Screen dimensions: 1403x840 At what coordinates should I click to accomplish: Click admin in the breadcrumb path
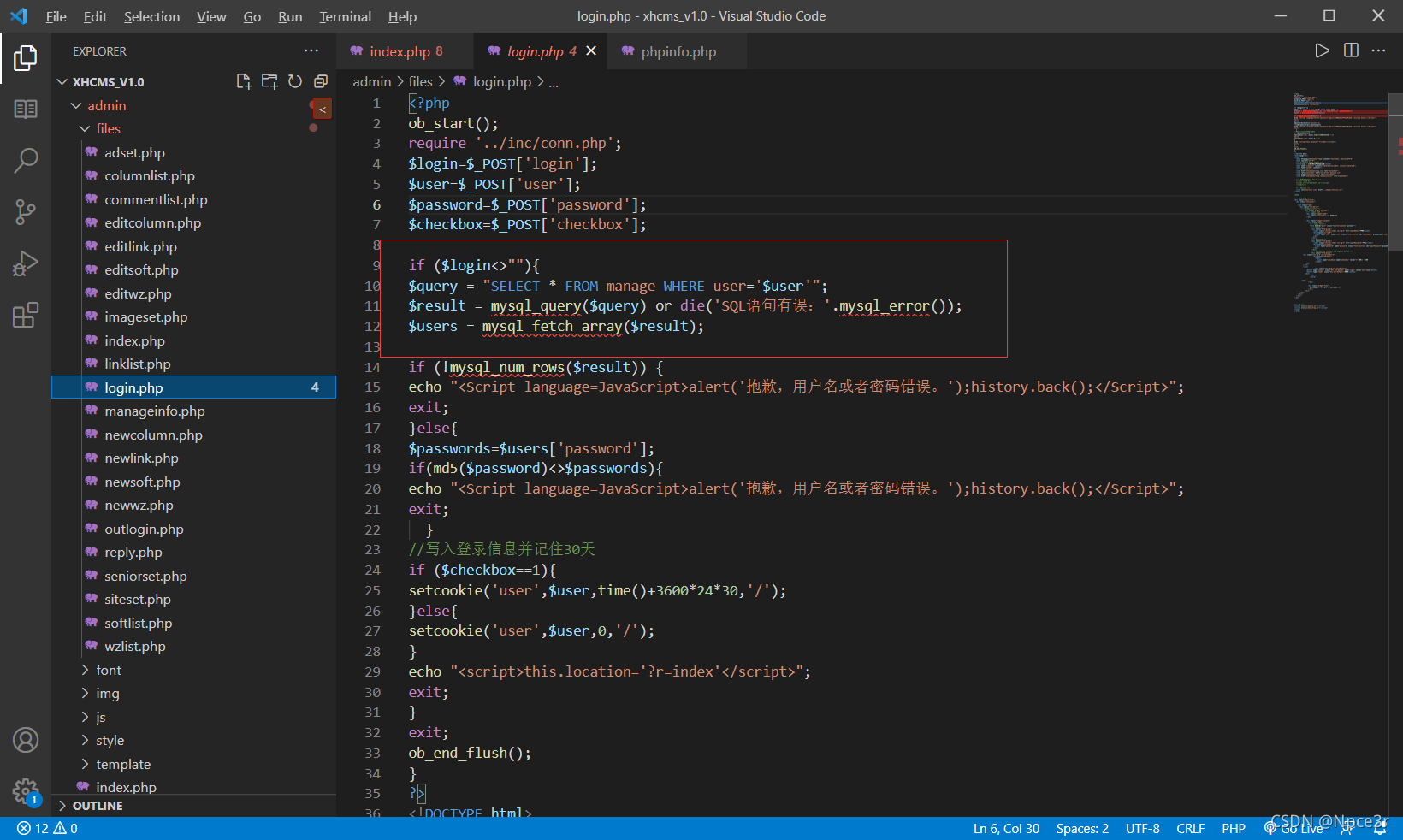click(371, 81)
